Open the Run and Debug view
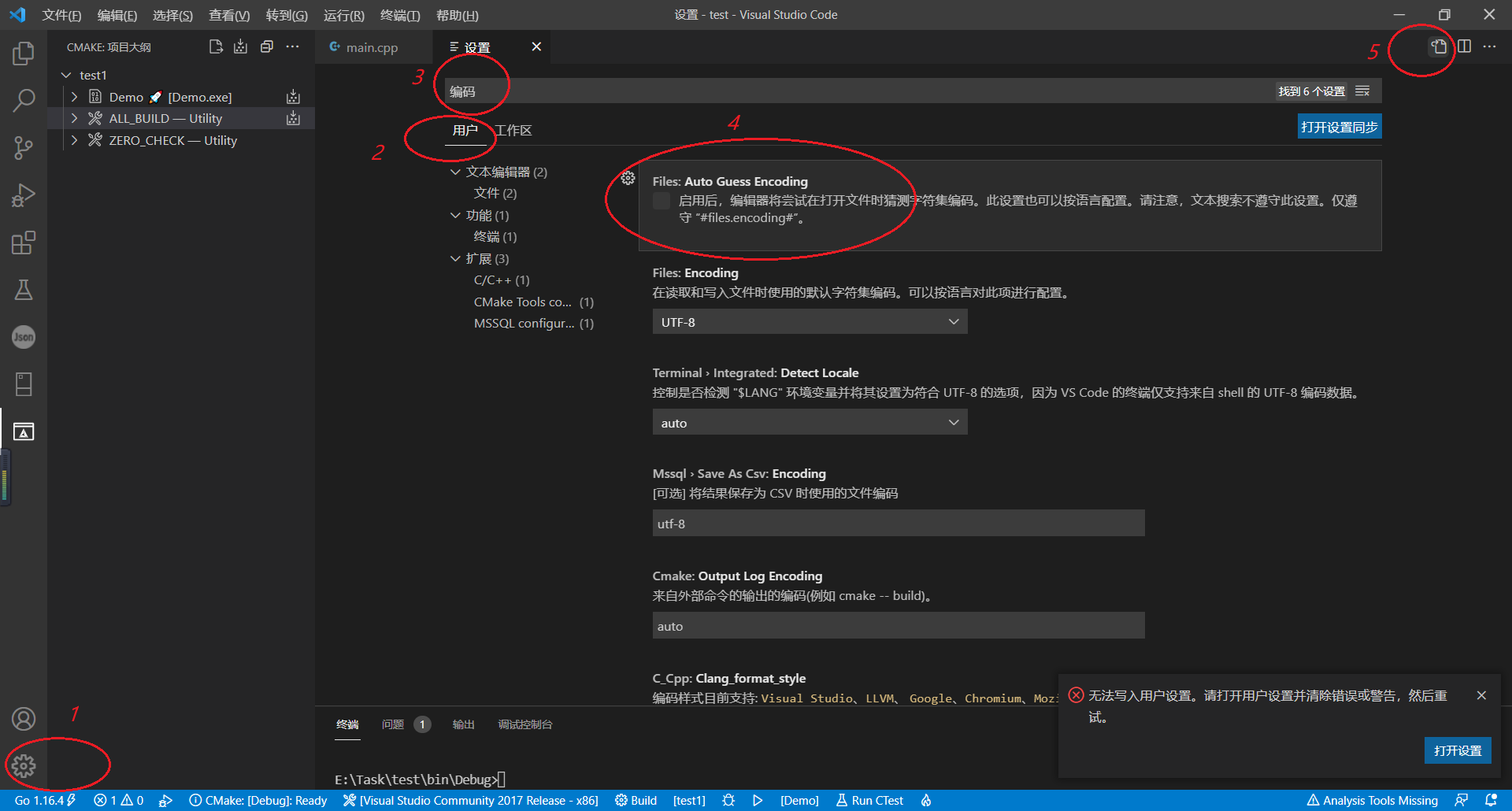This screenshot has width=1512, height=811. 24,195
